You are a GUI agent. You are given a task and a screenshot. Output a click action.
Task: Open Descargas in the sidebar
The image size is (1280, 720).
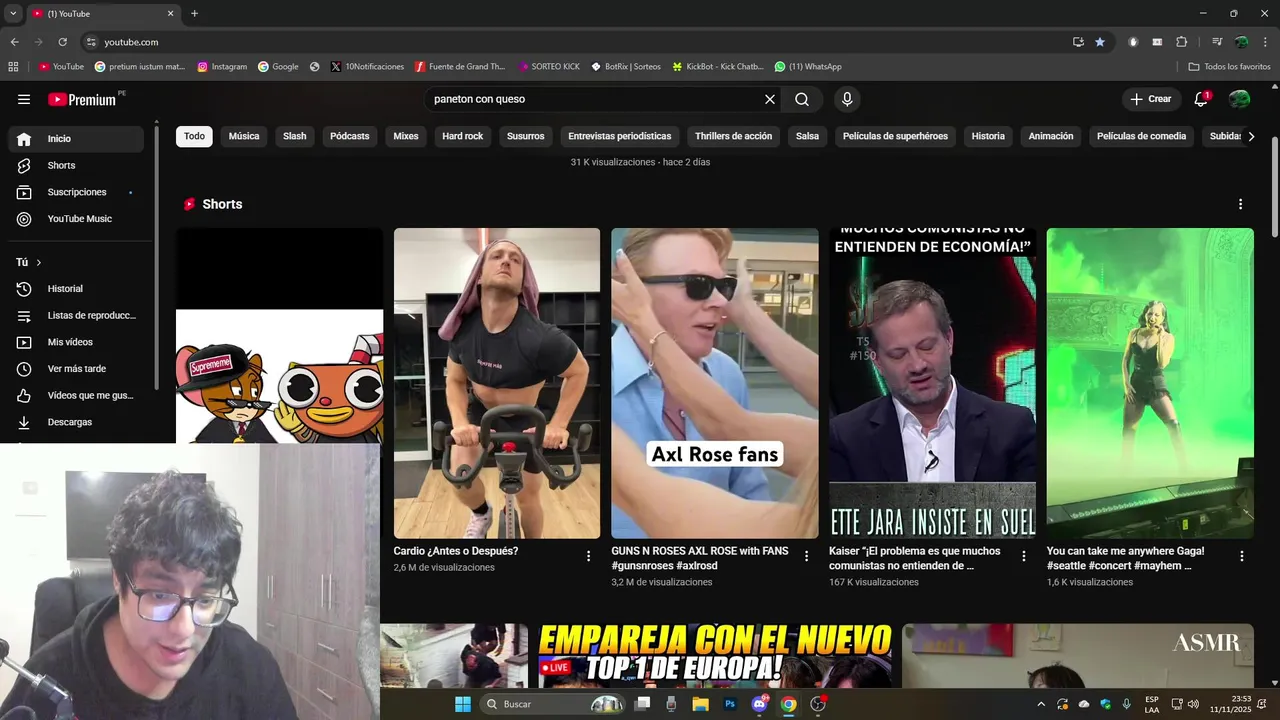[x=76, y=422]
